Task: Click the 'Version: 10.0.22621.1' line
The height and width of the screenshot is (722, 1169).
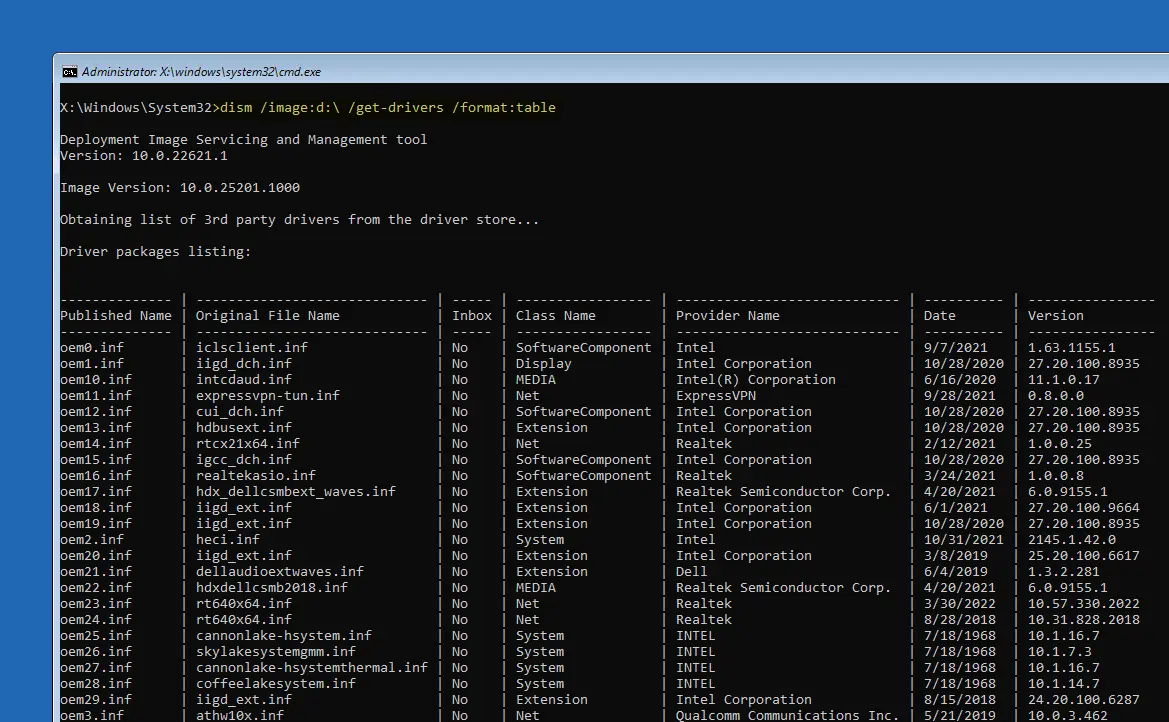Action: (x=144, y=156)
